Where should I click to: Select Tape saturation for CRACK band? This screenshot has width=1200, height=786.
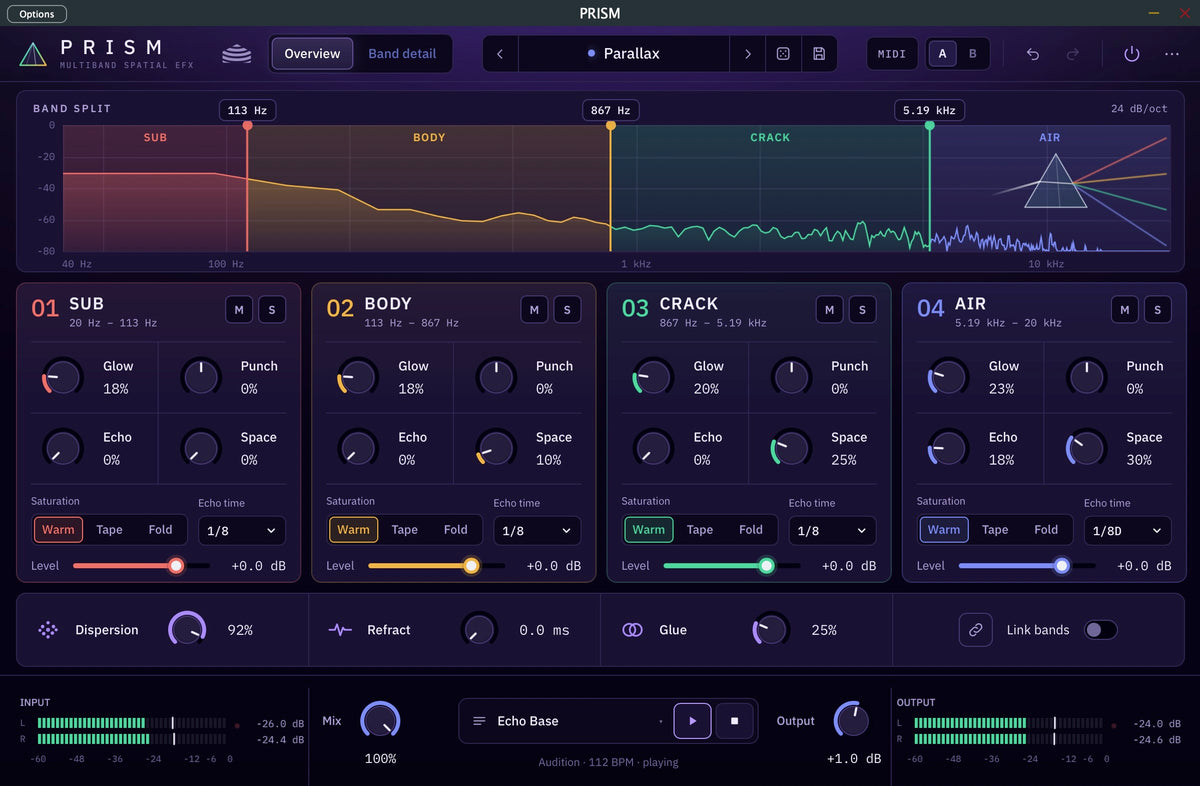(700, 530)
